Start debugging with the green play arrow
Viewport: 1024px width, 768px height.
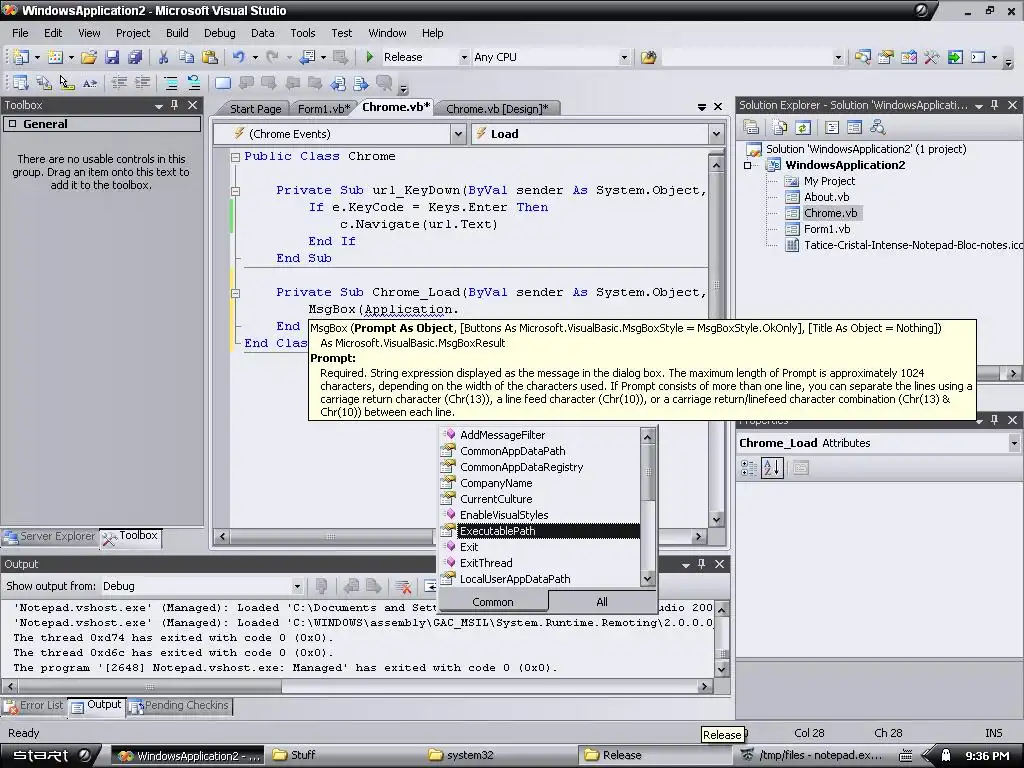tap(370, 57)
